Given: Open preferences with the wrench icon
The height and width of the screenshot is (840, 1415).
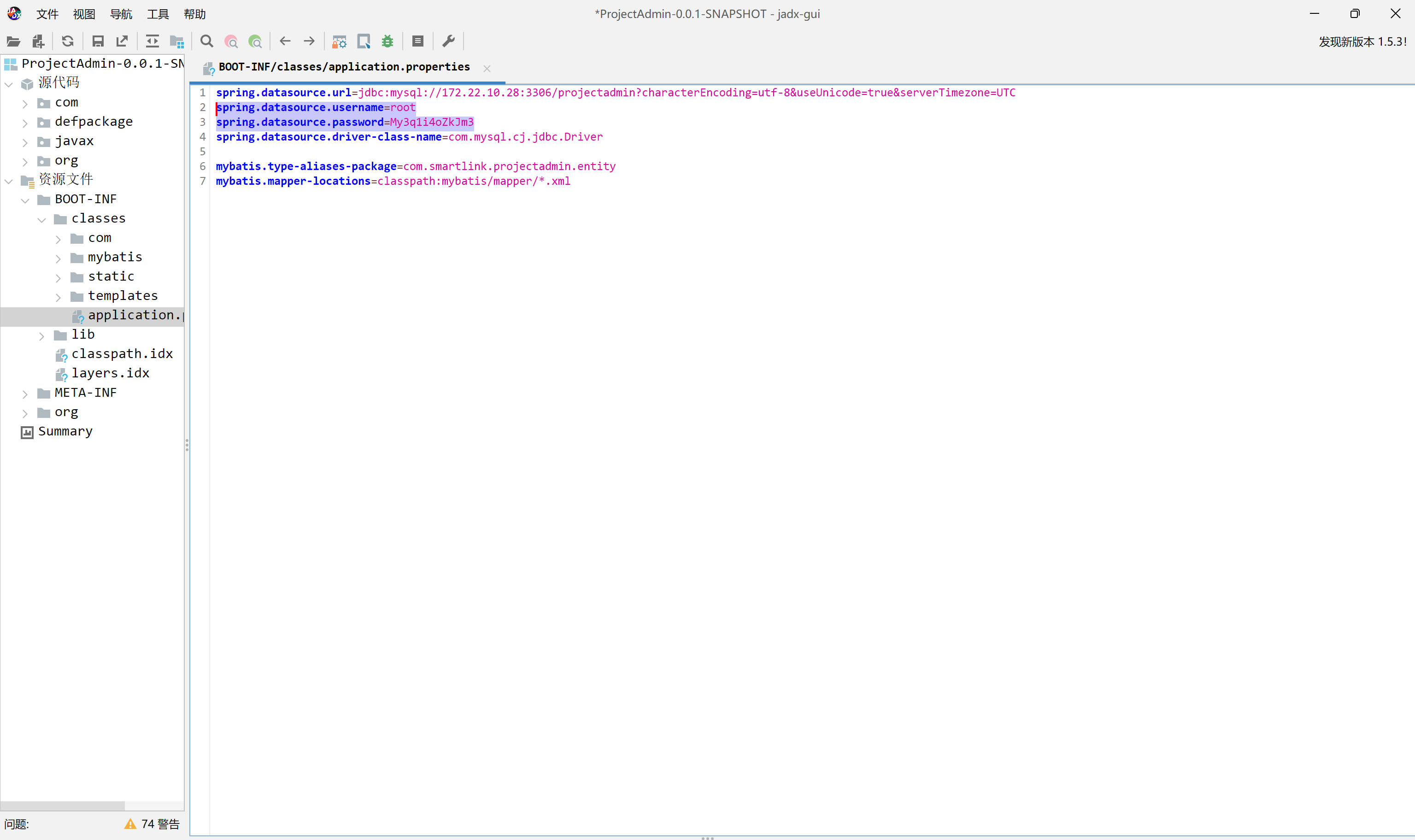Looking at the screenshot, I should (448, 41).
